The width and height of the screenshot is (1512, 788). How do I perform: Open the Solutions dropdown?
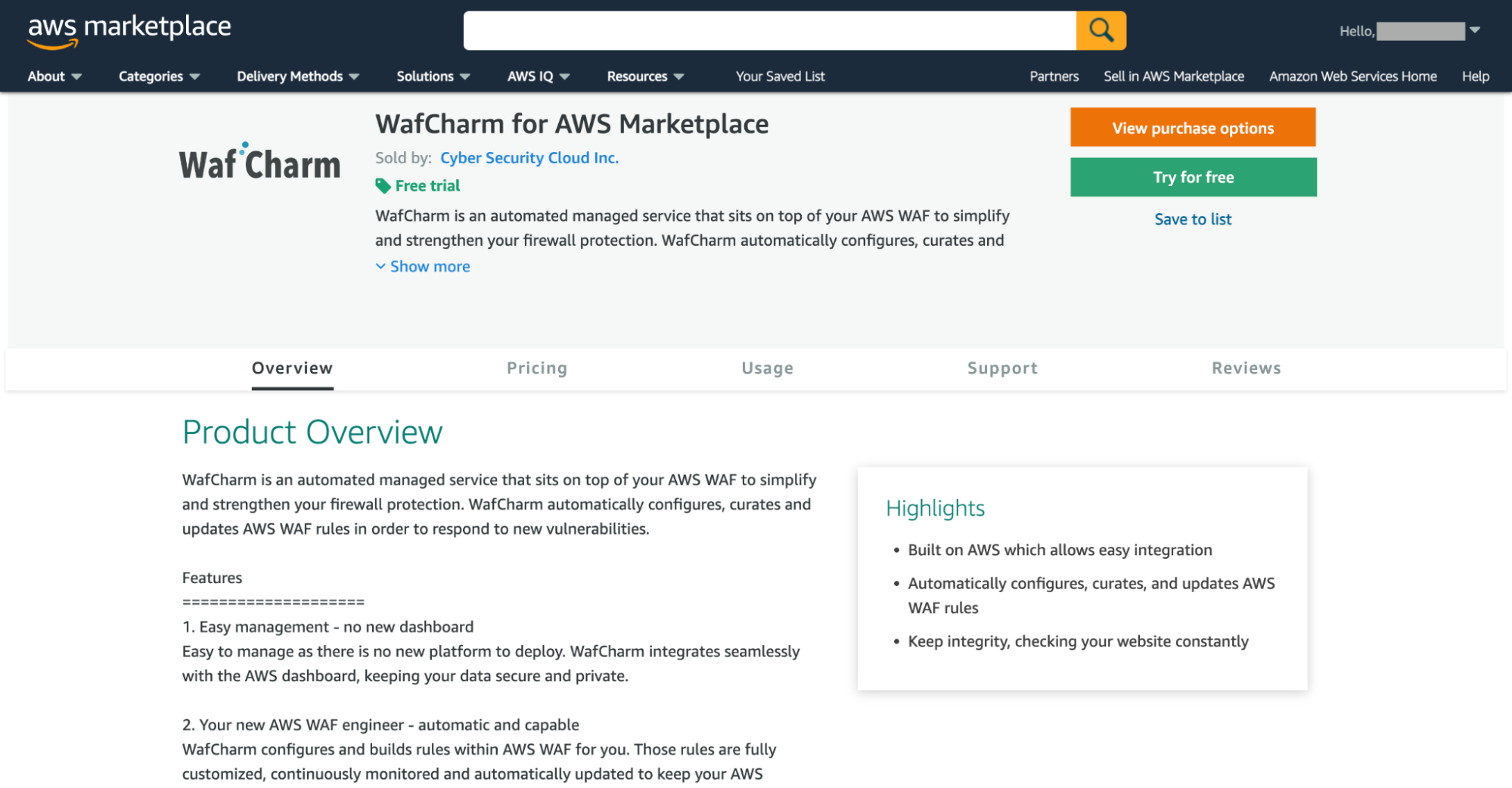pos(432,76)
